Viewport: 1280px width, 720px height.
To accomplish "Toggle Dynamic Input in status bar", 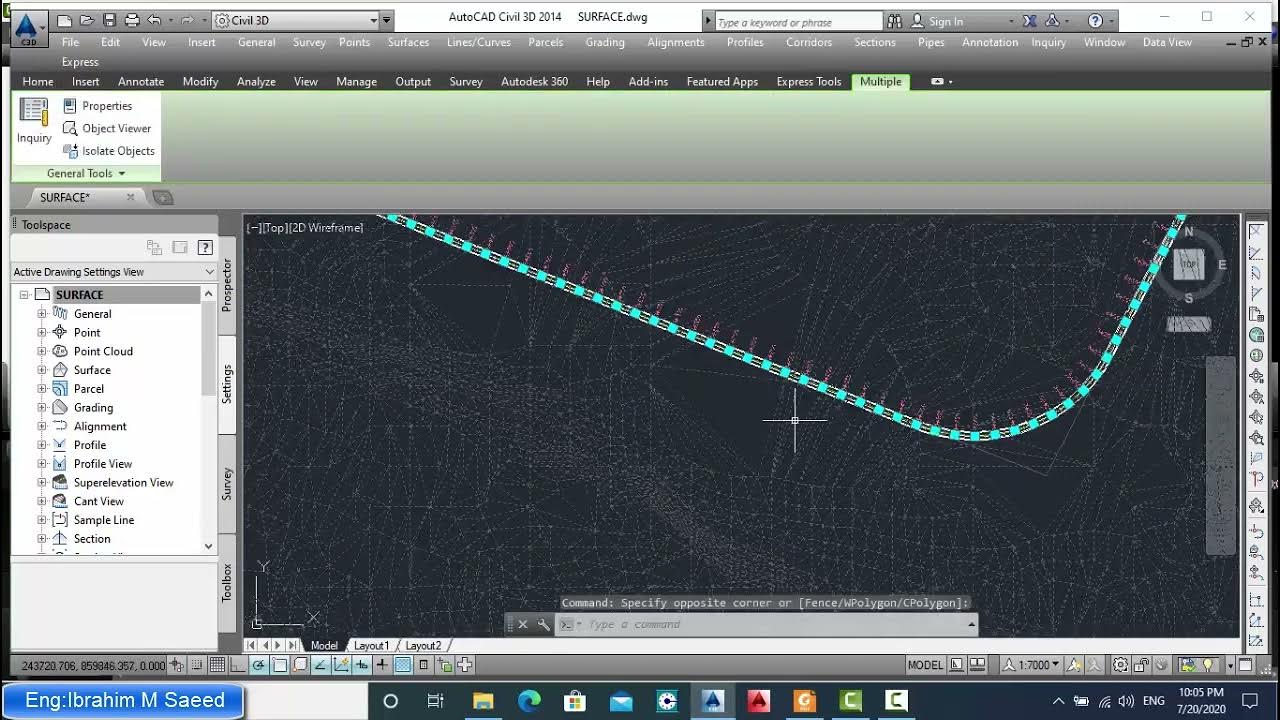I will pyautogui.click(x=361, y=665).
